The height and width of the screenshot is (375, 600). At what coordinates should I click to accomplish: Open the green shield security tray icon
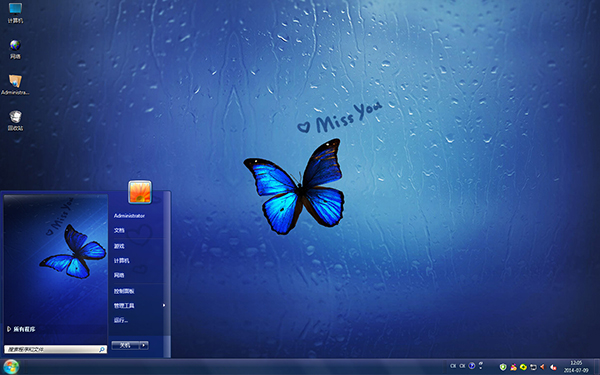point(503,367)
